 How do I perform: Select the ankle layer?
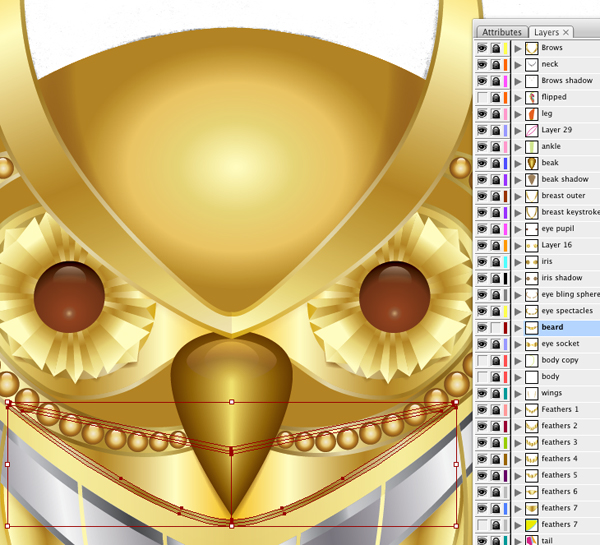tap(551, 146)
